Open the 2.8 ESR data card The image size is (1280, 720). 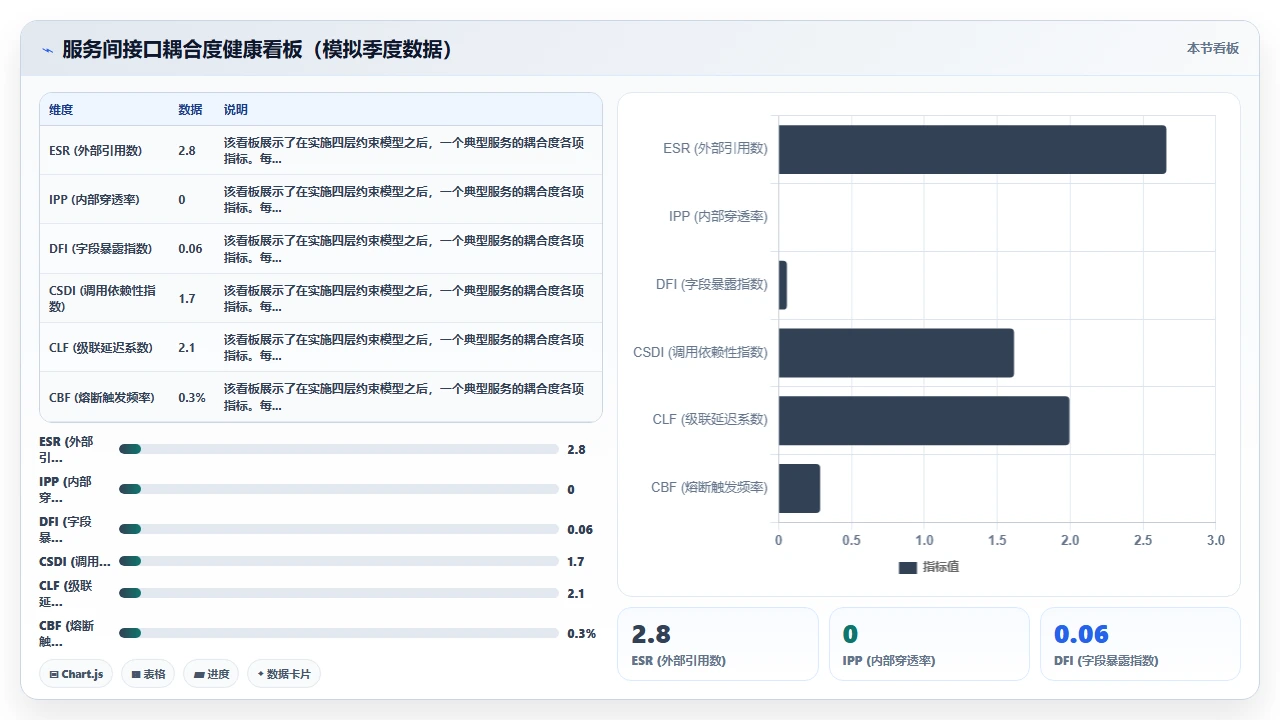click(x=718, y=644)
